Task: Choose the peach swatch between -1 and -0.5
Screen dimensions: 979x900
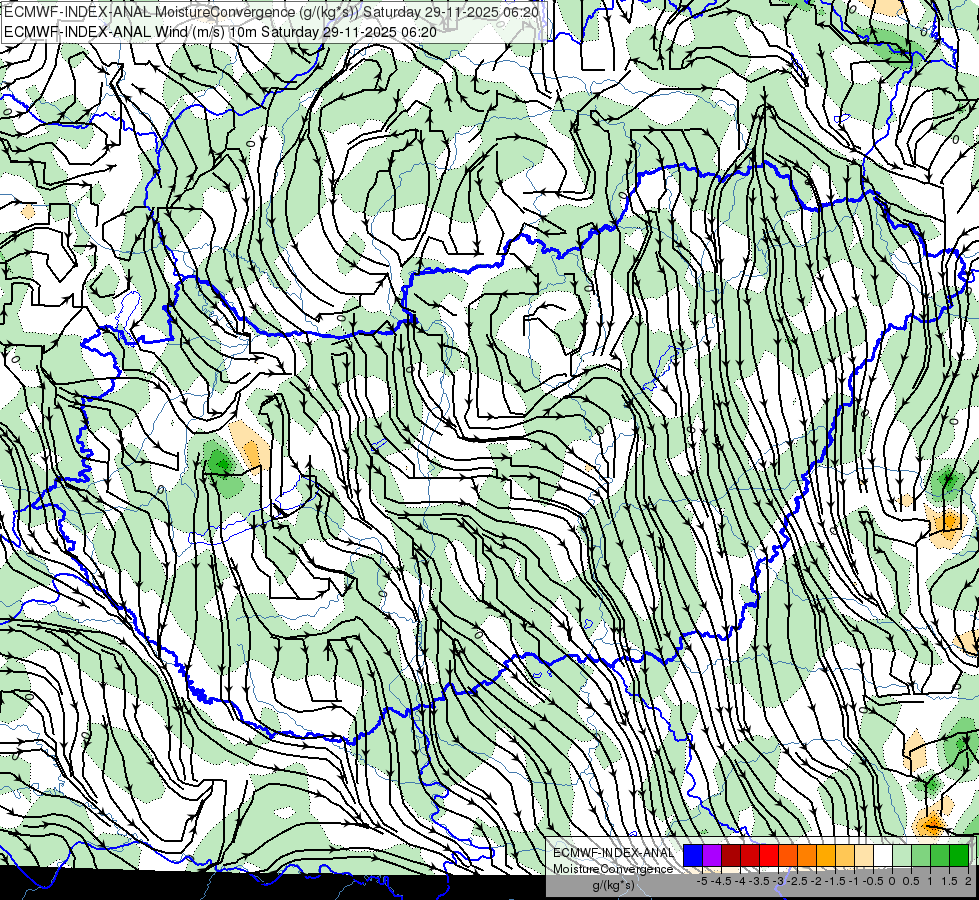Action: click(x=864, y=855)
